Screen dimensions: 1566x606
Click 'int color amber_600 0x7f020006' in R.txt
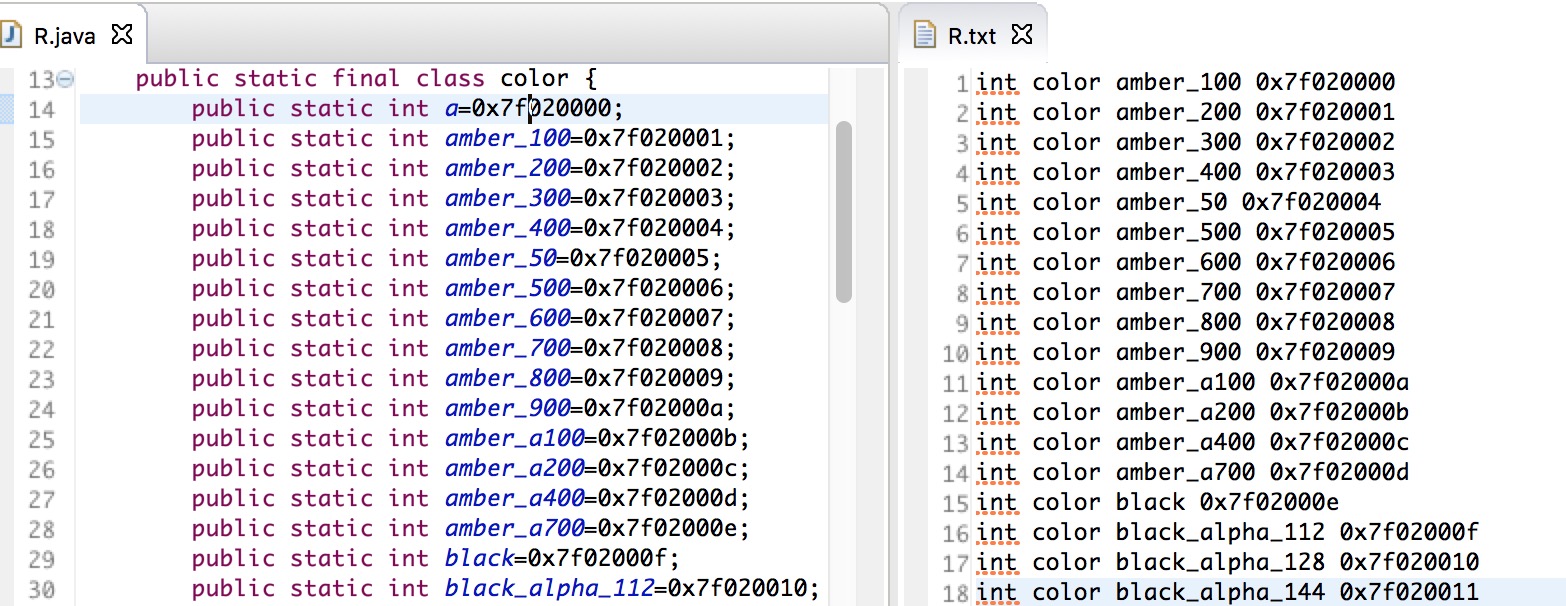click(x=1186, y=262)
